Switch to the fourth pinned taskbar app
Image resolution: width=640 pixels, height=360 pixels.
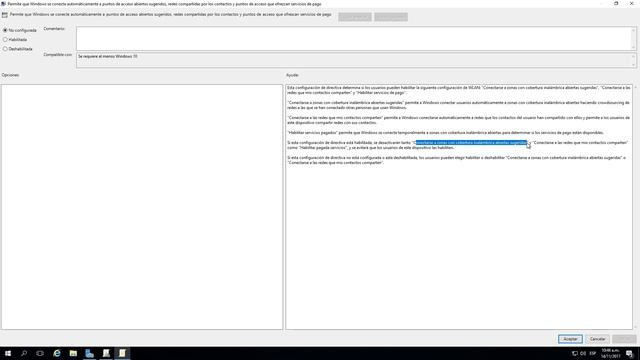pyautogui.click(x=106, y=353)
